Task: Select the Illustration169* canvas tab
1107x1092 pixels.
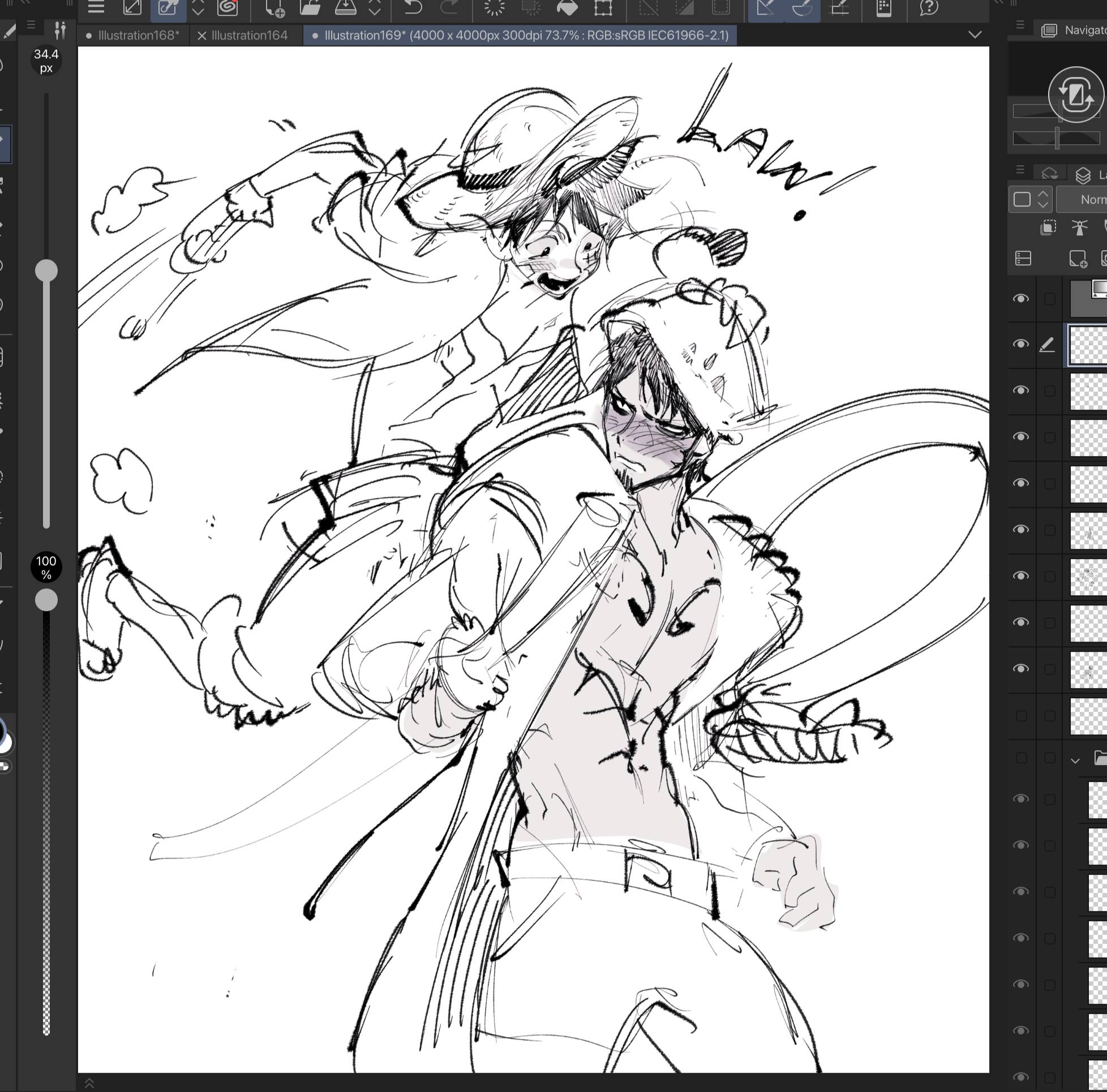Action: (x=521, y=36)
